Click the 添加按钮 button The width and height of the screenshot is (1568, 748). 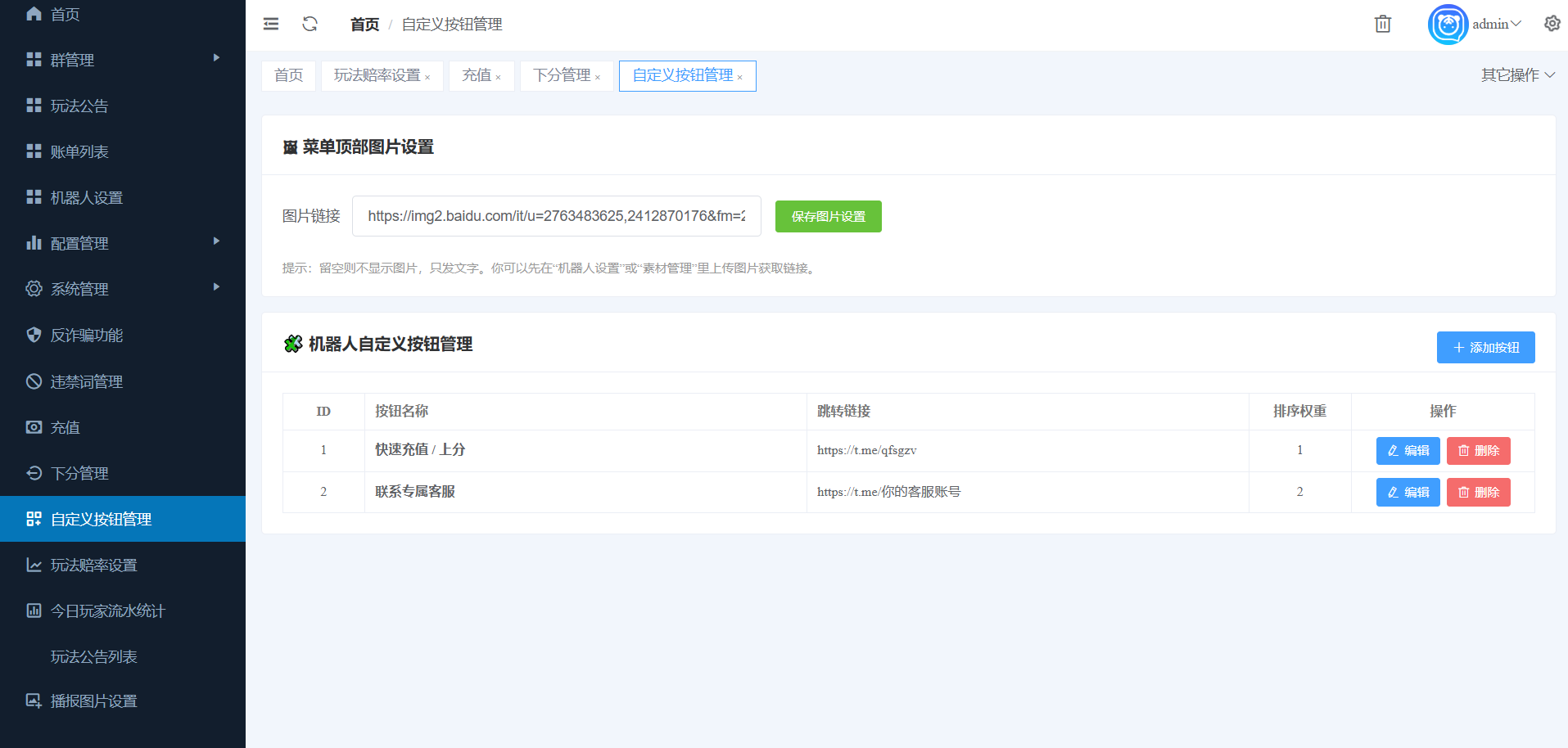click(x=1485, y=348)
